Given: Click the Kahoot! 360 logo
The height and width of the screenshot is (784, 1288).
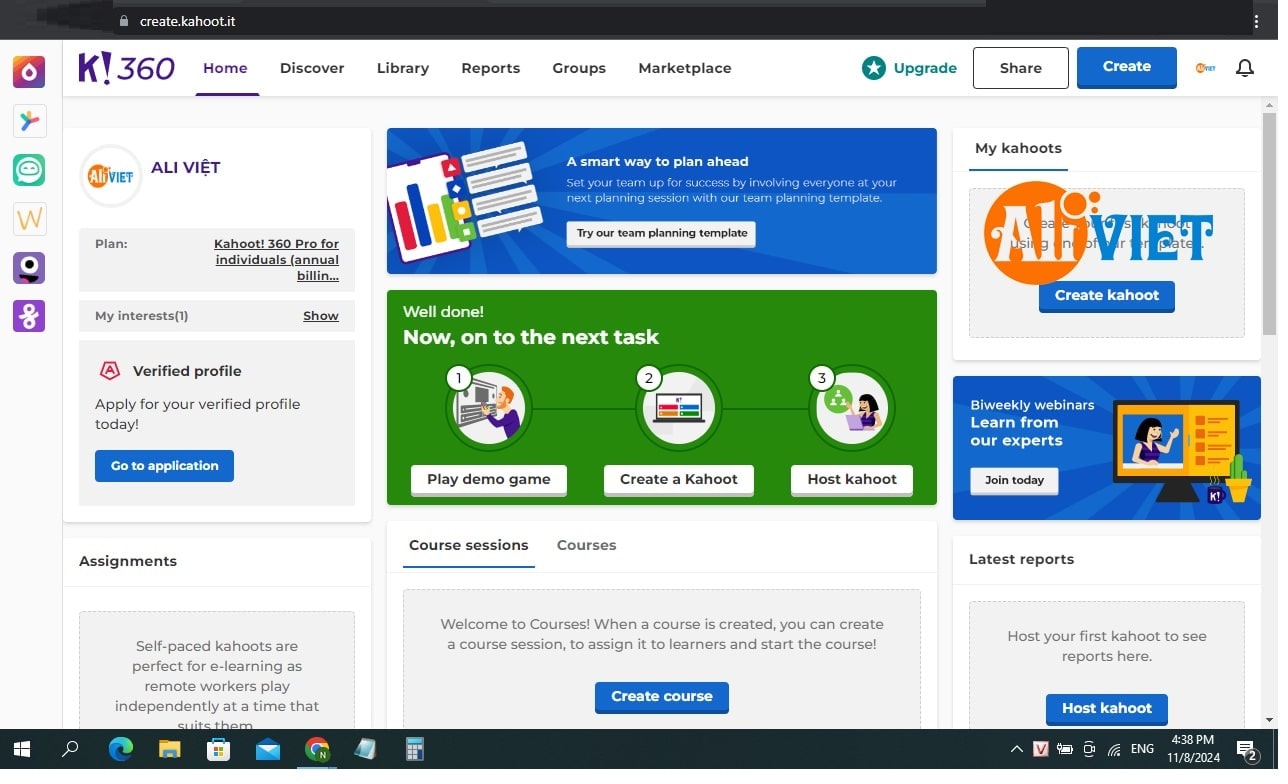Looking at the screenshot, I should tap(127, 68).
